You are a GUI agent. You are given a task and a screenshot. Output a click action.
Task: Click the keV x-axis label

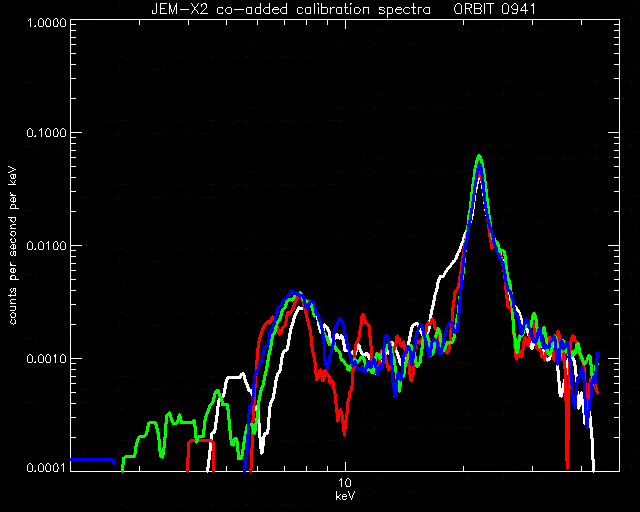pos(345,496)
